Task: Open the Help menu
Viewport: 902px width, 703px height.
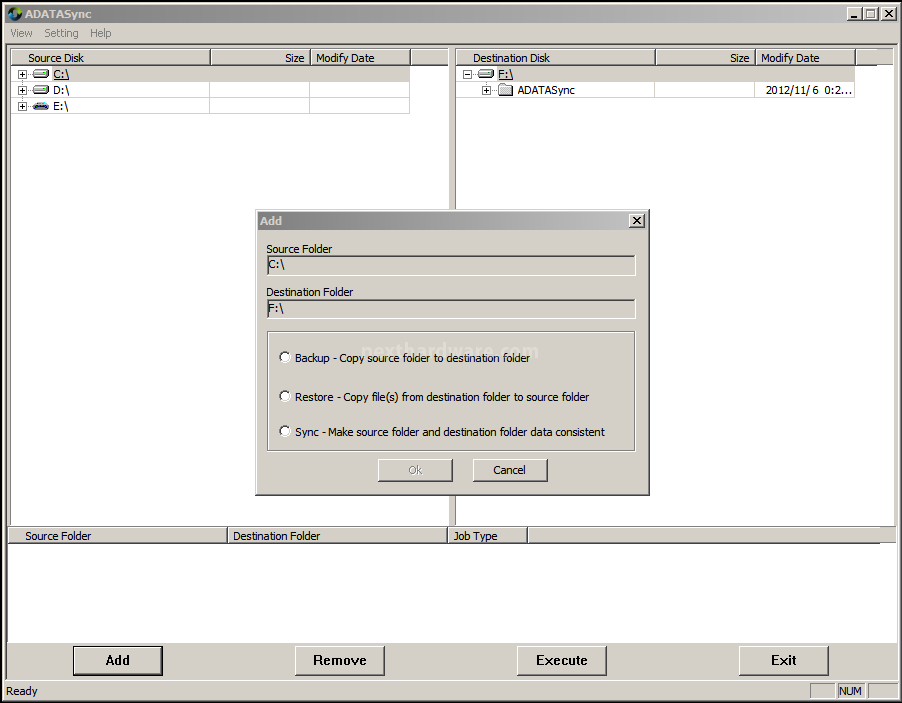Action: (101, 33)
